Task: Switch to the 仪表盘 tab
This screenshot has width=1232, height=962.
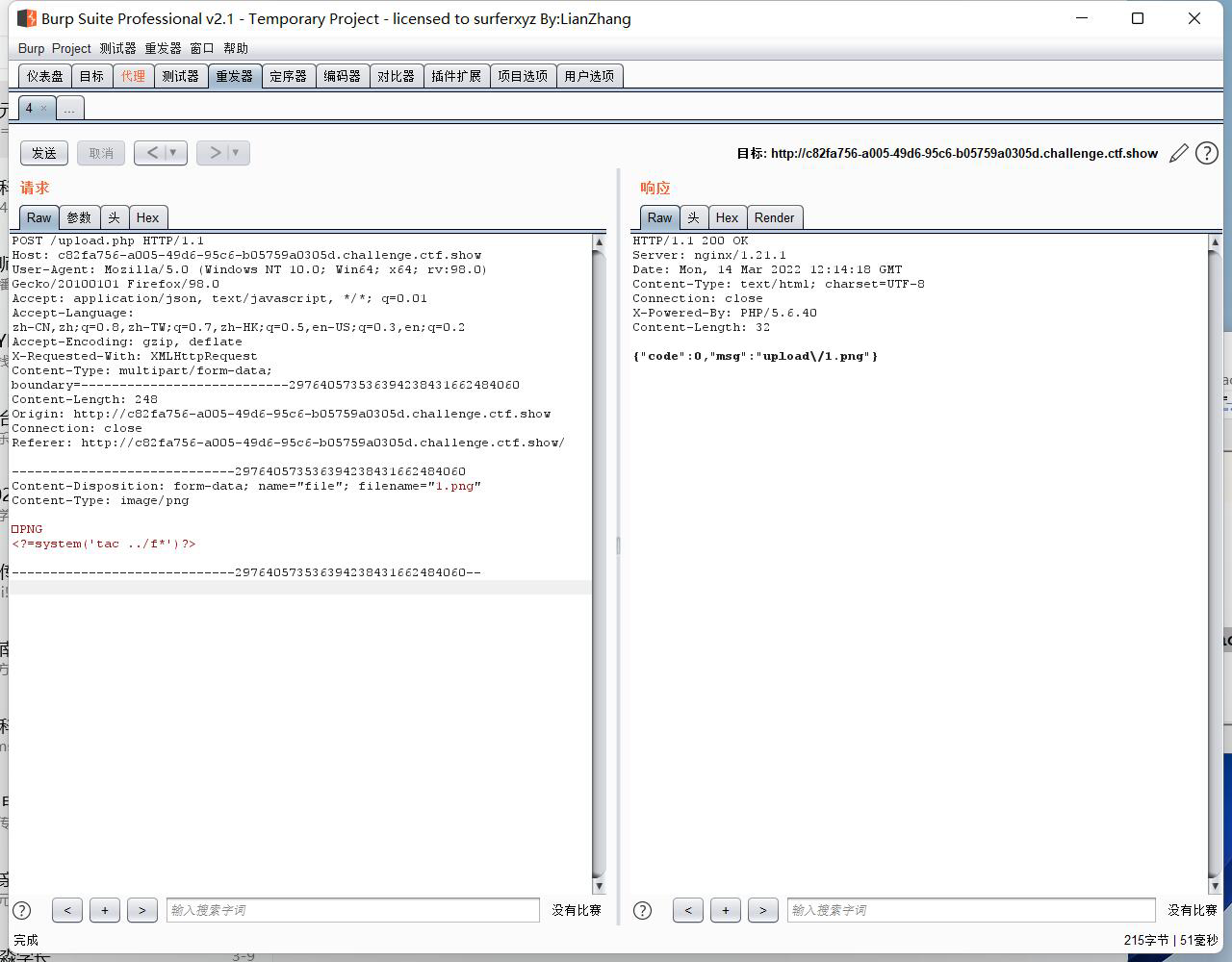Action: (x=45, y=76)
